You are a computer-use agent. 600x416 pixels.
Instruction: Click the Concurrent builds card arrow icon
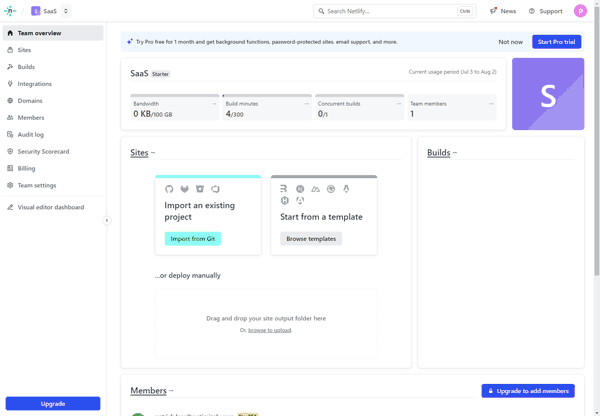(398, 104)
